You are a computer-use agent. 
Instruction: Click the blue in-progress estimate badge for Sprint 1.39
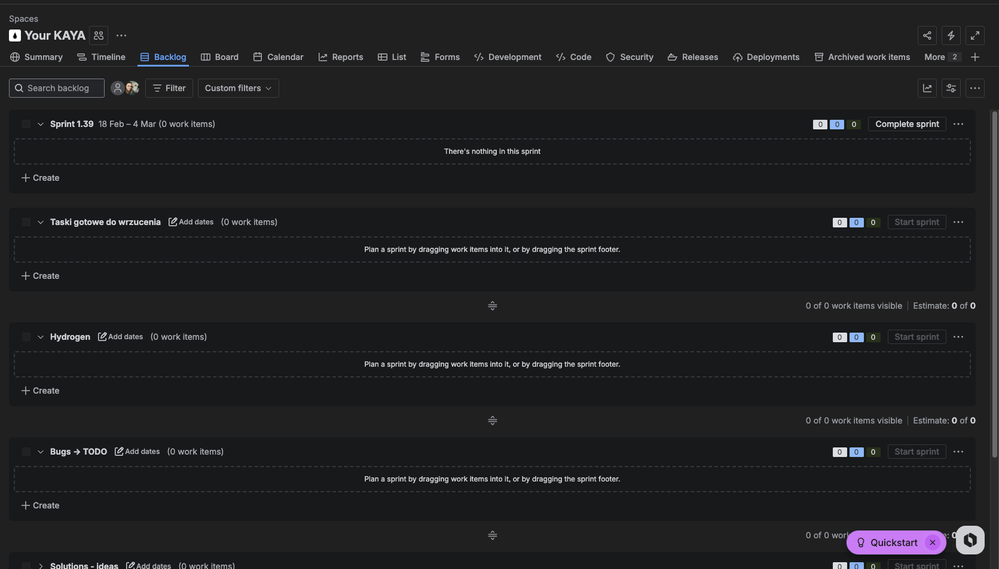pyautogui.click(x=837, y=124)
